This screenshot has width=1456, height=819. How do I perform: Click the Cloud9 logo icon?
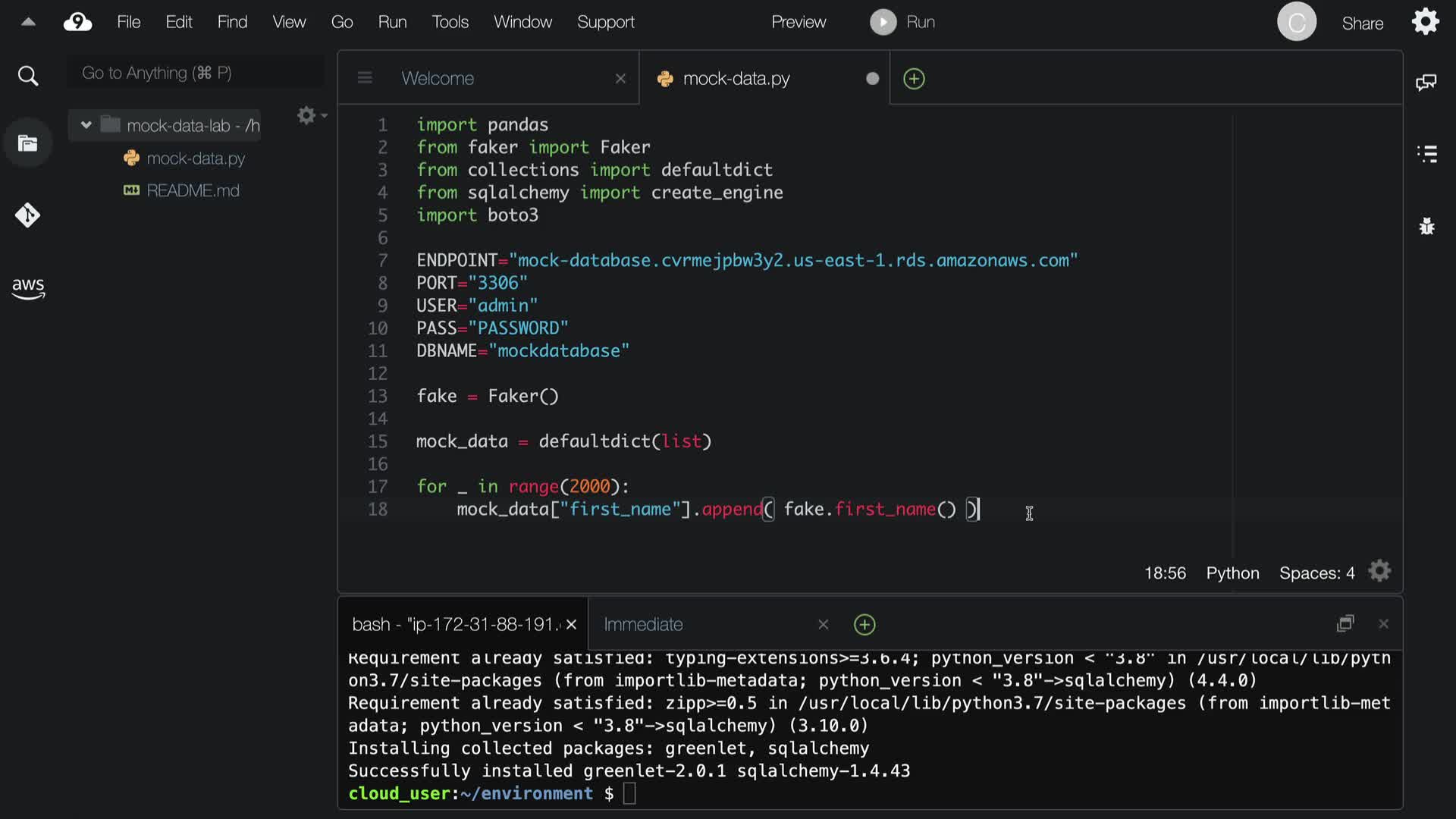pyautogui.click(x=77, y=22)
